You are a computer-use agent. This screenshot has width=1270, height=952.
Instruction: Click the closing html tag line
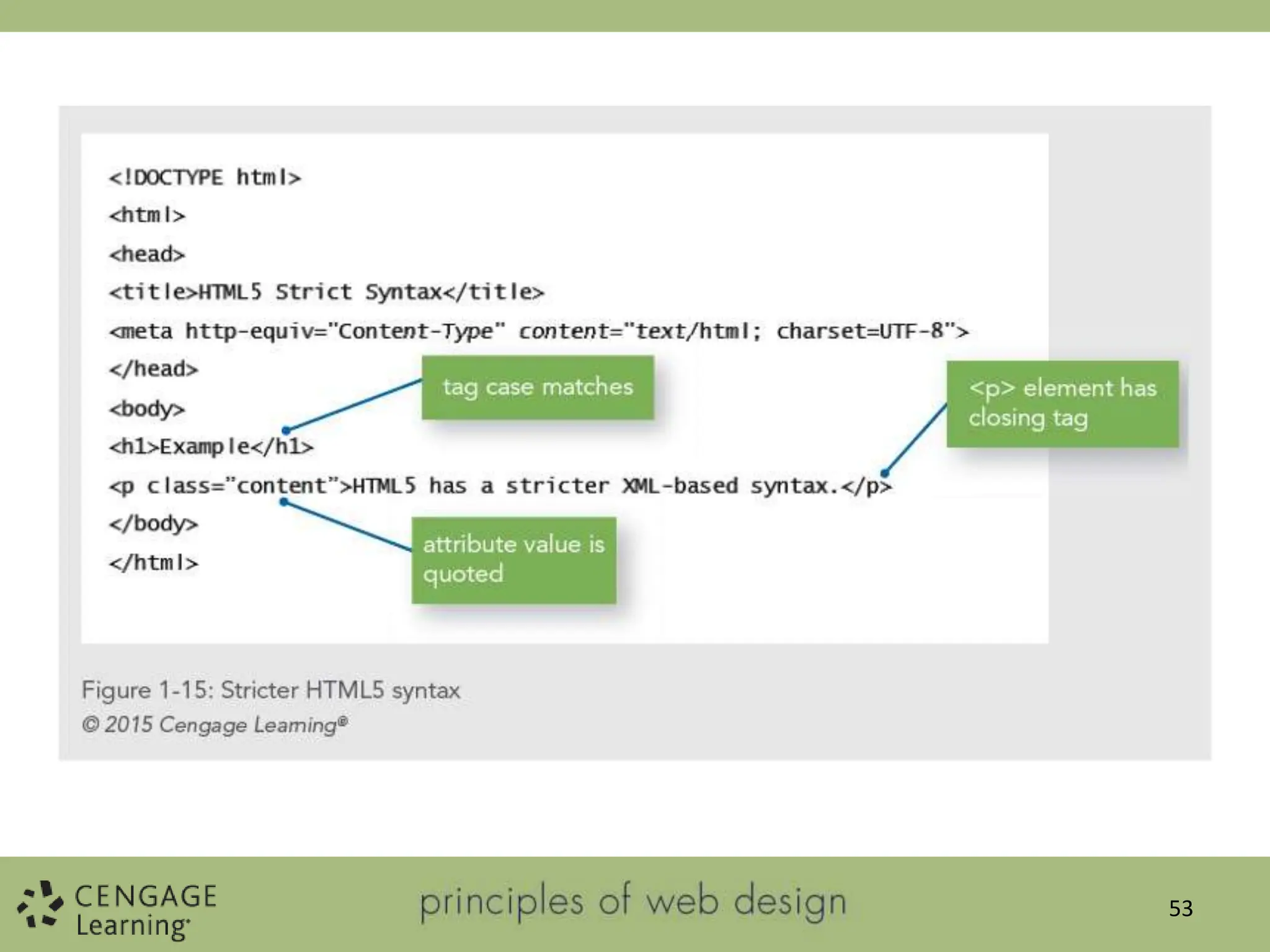(153, 563)
